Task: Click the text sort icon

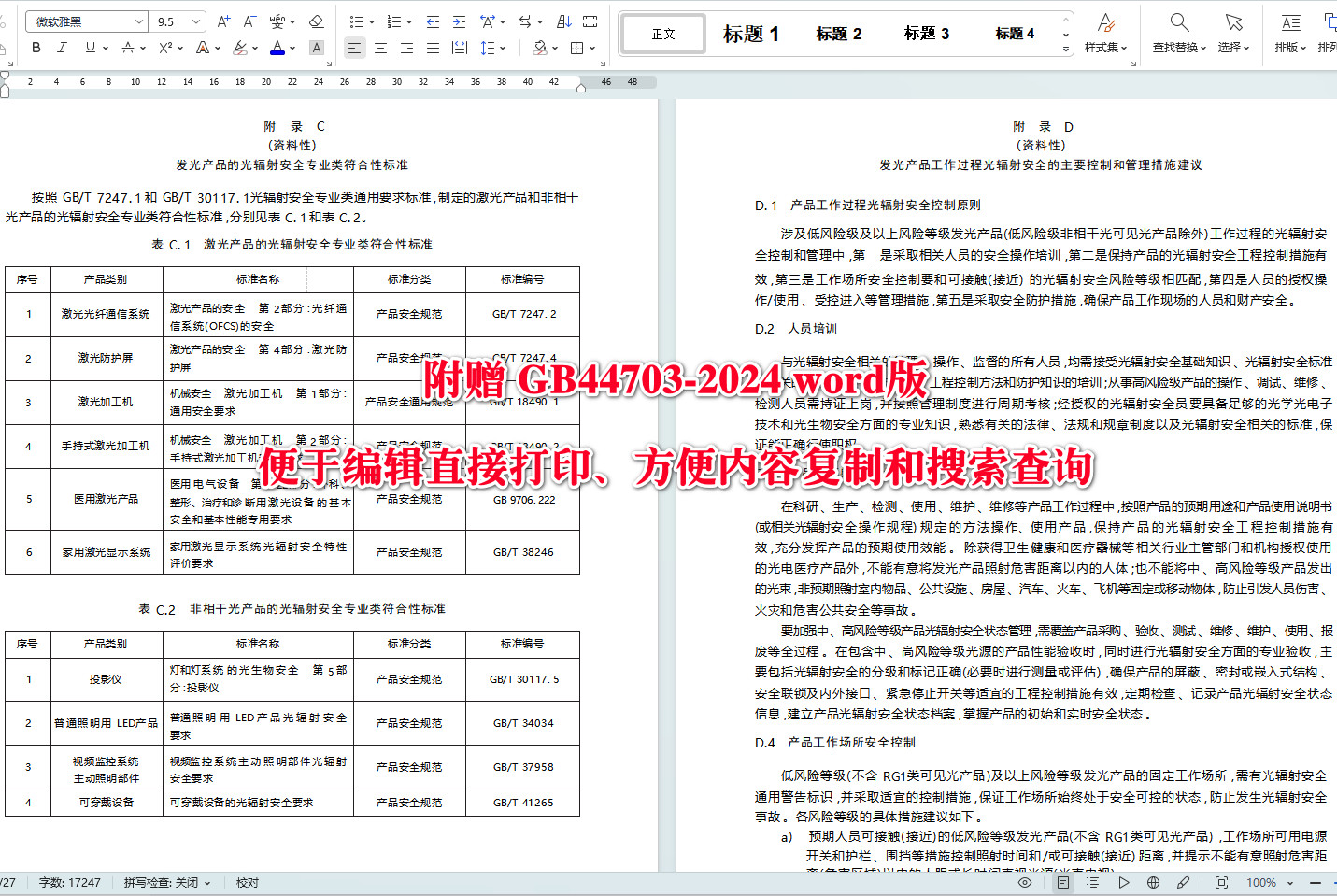Action: (564, 21)
